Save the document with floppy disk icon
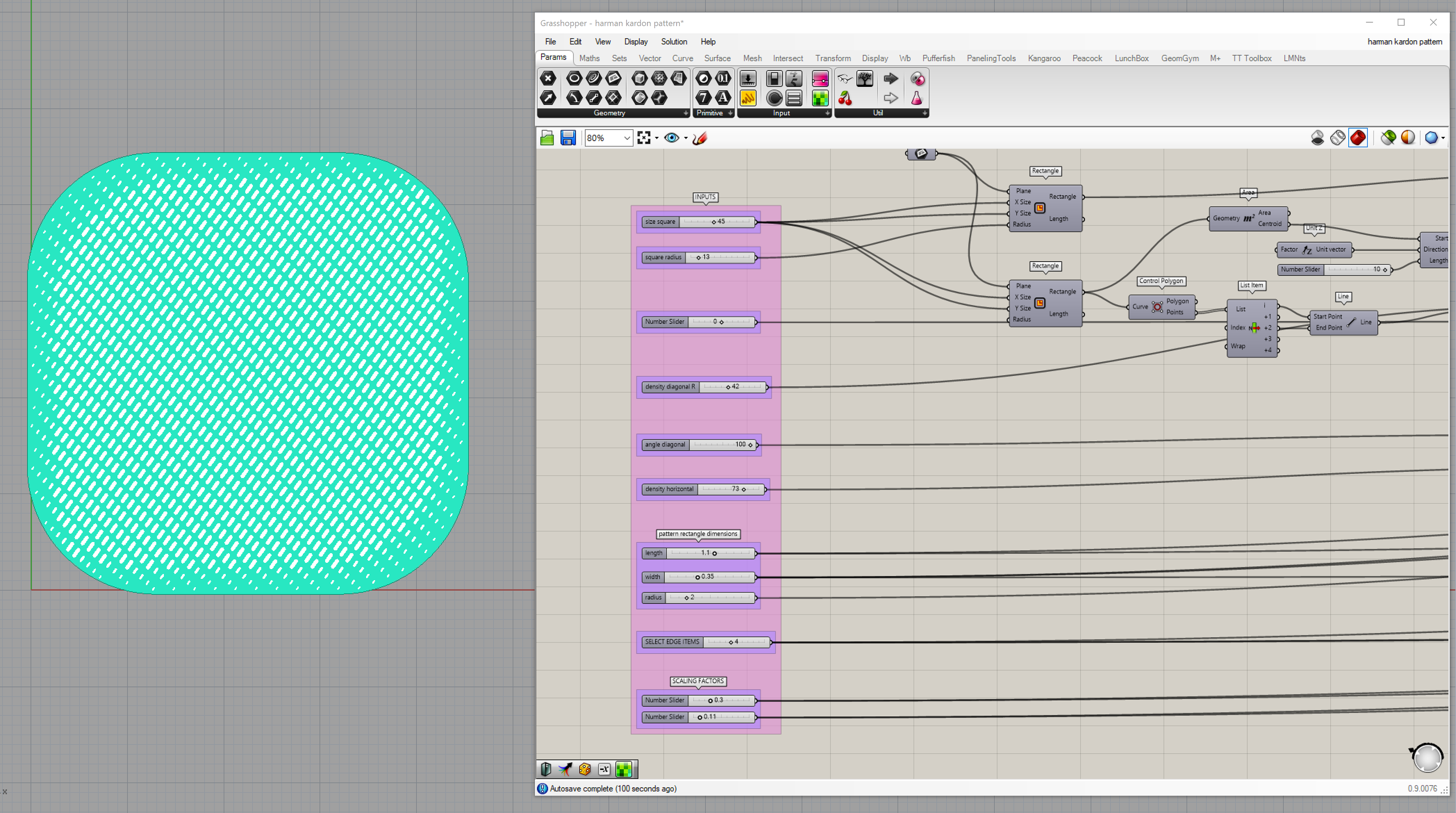The height and width of the screenshot is (813, 1456). (568, 138)
